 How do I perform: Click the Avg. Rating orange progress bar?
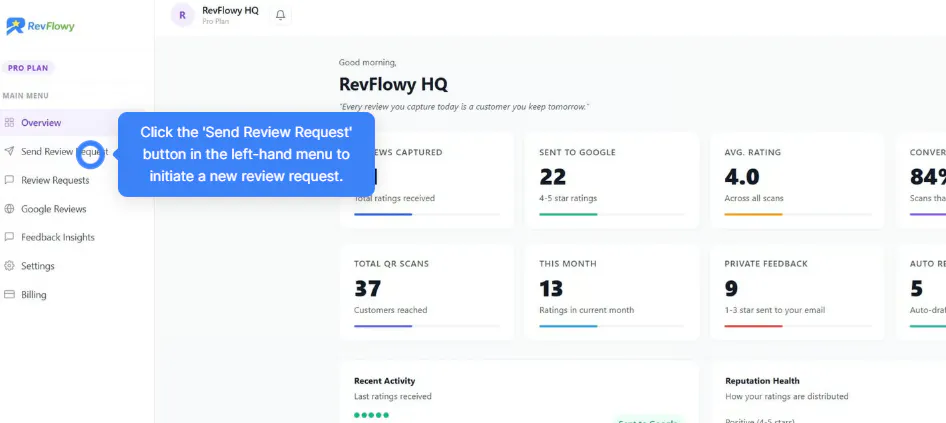pos(798,214)
